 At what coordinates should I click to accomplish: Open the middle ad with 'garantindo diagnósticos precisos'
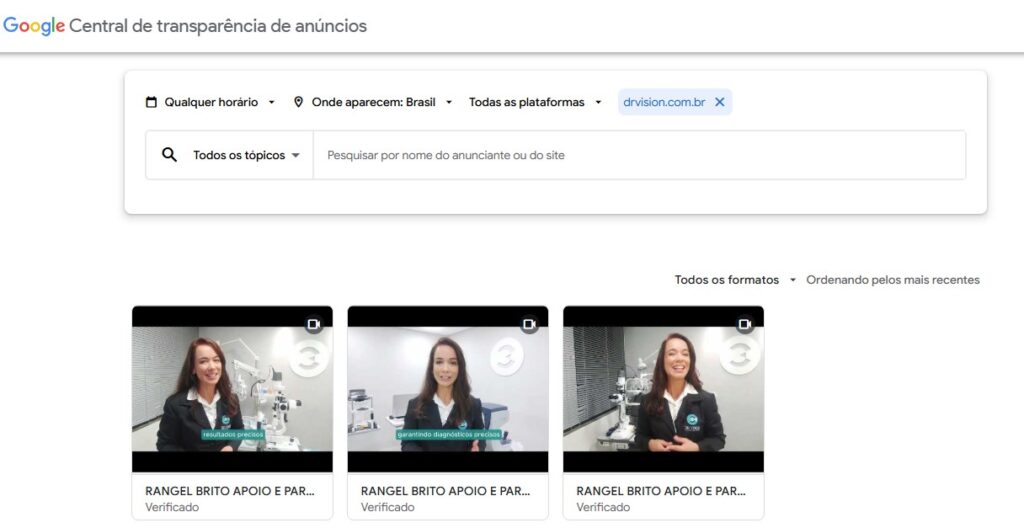[x=448, y=389]
